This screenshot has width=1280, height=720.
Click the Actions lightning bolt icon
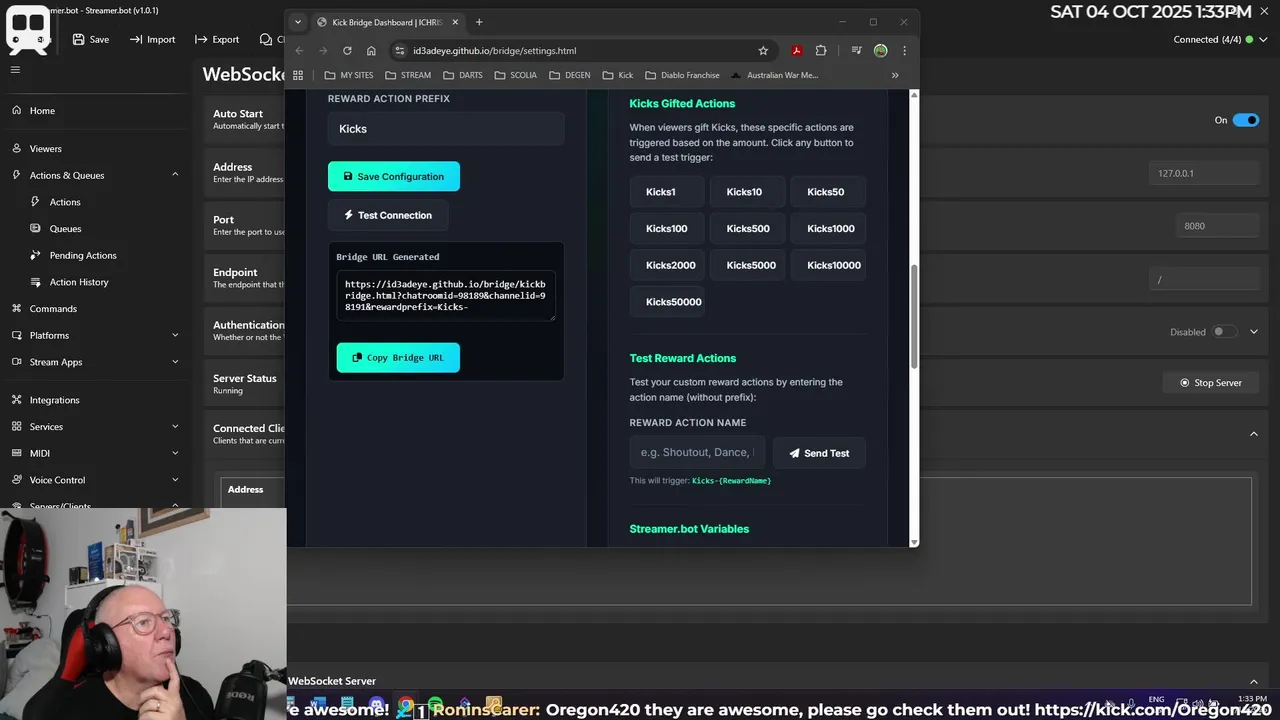[36, 202]
